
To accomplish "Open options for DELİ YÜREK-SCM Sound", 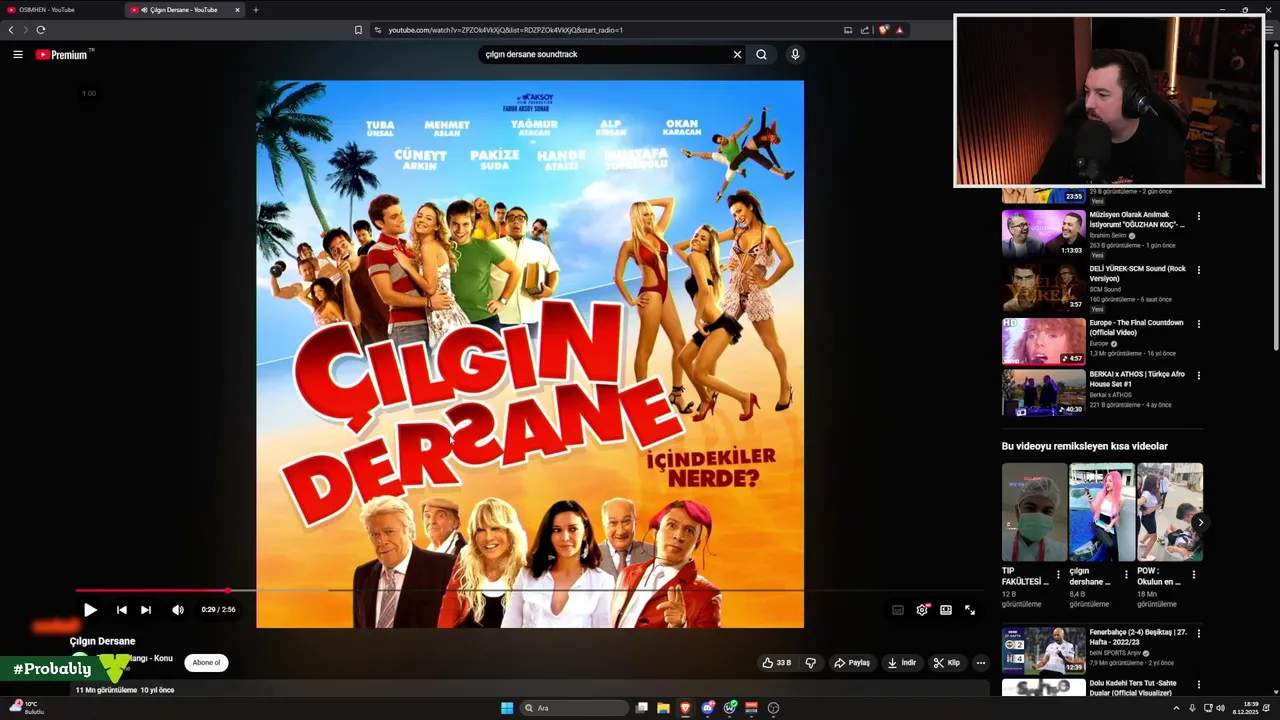I will click(x=1198, y=270).
